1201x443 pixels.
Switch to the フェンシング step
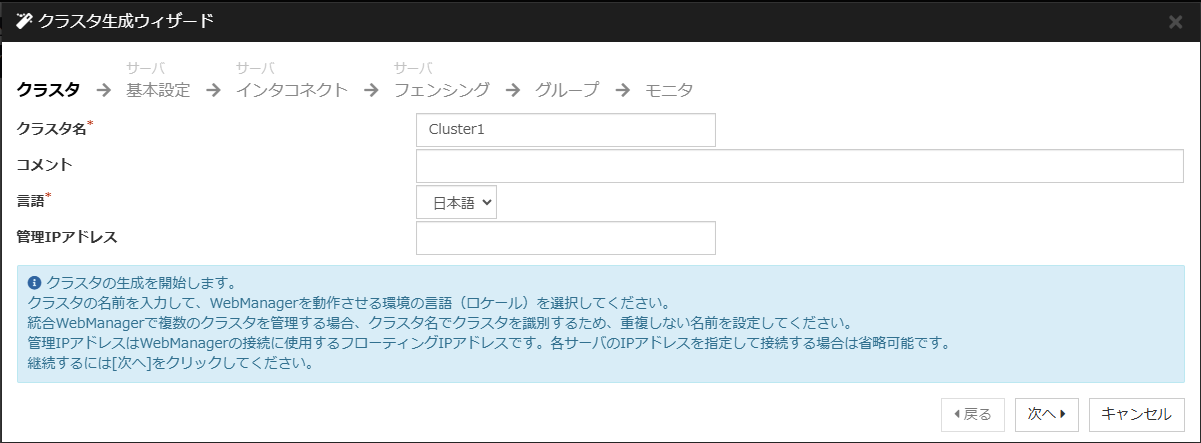pyautogui.click(x=442, y=90)
